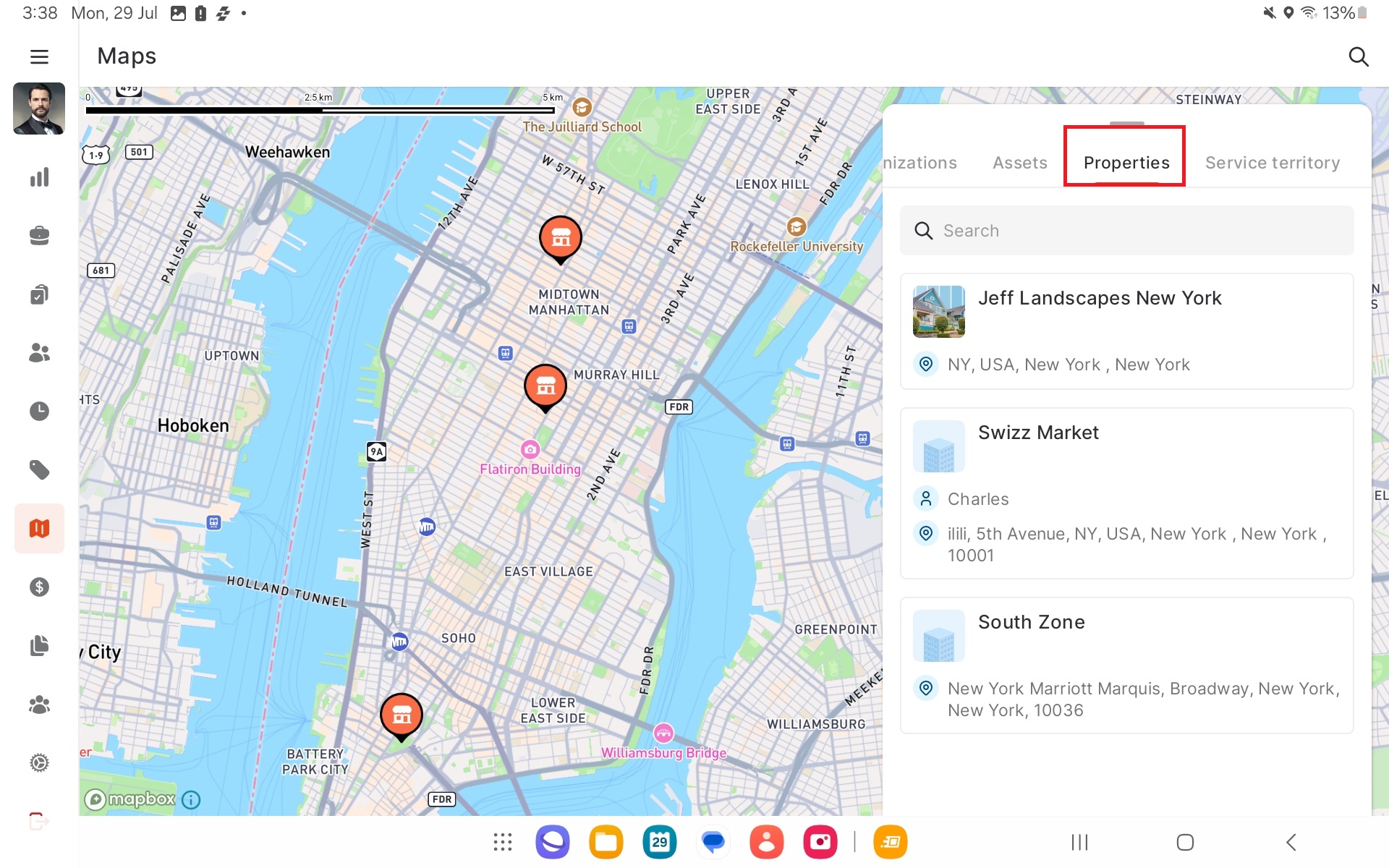Screen dimensions: 1389x868
Task: Focus the properties Search field
Action: pyautogui.click(x=1126, y=231)
